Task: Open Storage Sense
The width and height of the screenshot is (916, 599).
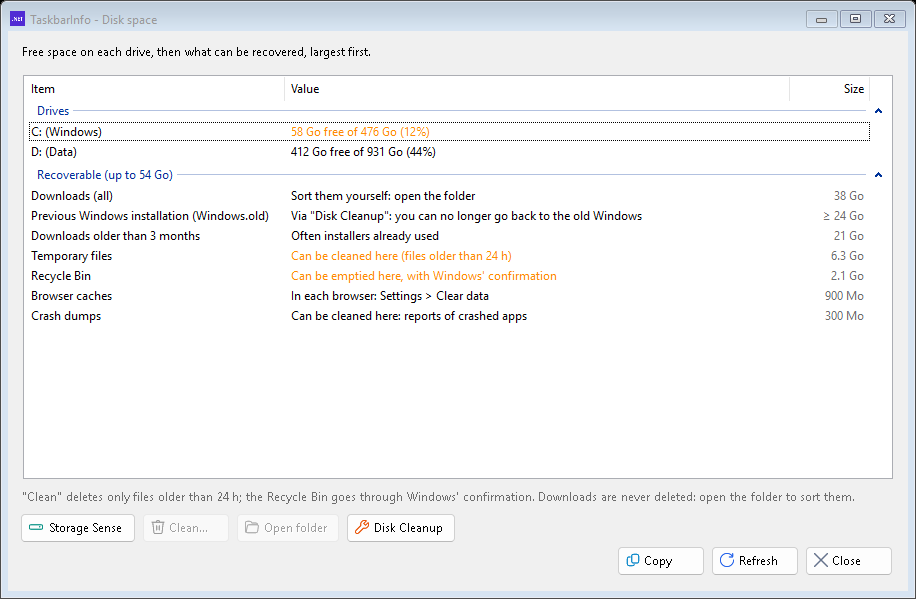Action: point(78,528)
